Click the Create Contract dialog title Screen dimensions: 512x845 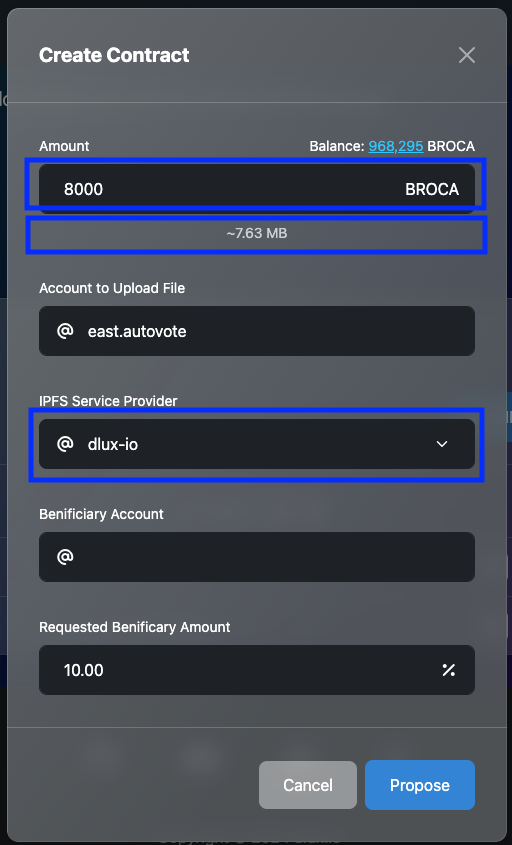click(114, 55)
